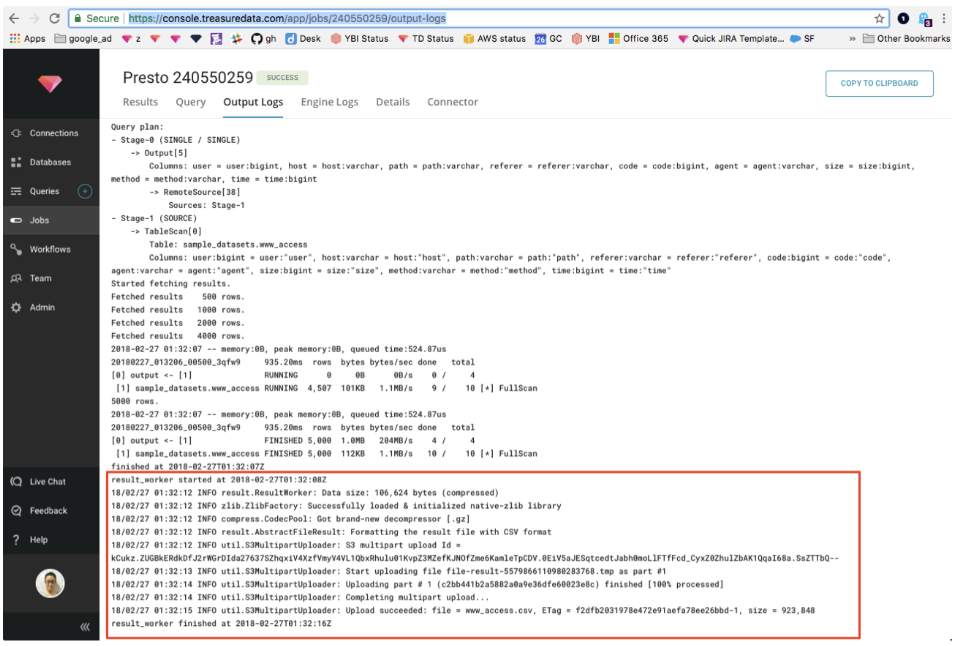Viewport: 955px width, 646px height.
Task: Click the user profile avatar
Action: coord(49,583)
